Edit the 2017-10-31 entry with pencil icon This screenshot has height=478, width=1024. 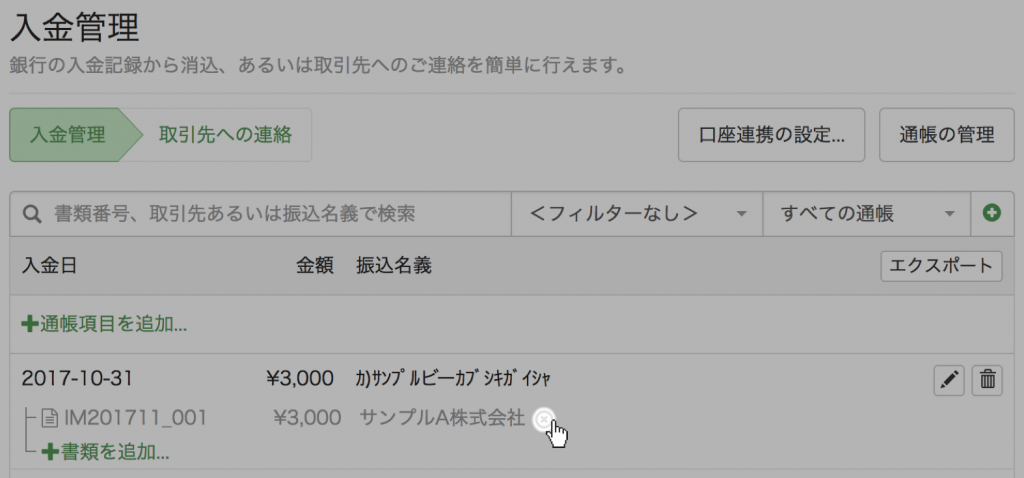[949, 380]
